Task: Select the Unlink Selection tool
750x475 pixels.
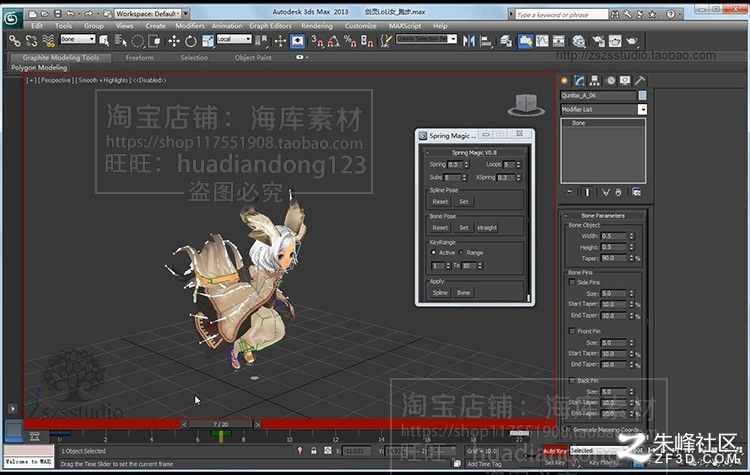Action: tap(32, 42)
